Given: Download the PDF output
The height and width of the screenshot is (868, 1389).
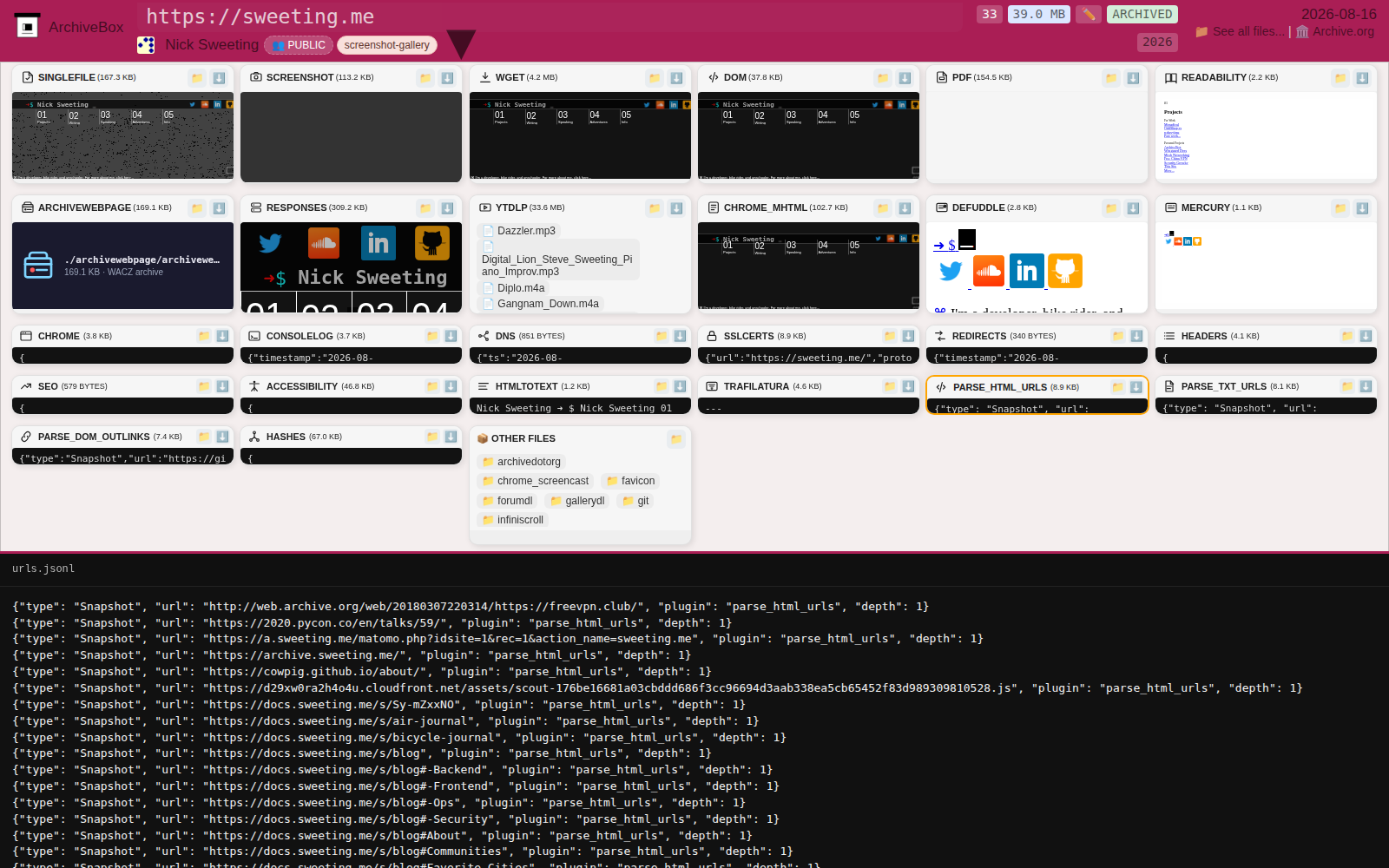Looking at the screenshot, I should [1133, 78].
